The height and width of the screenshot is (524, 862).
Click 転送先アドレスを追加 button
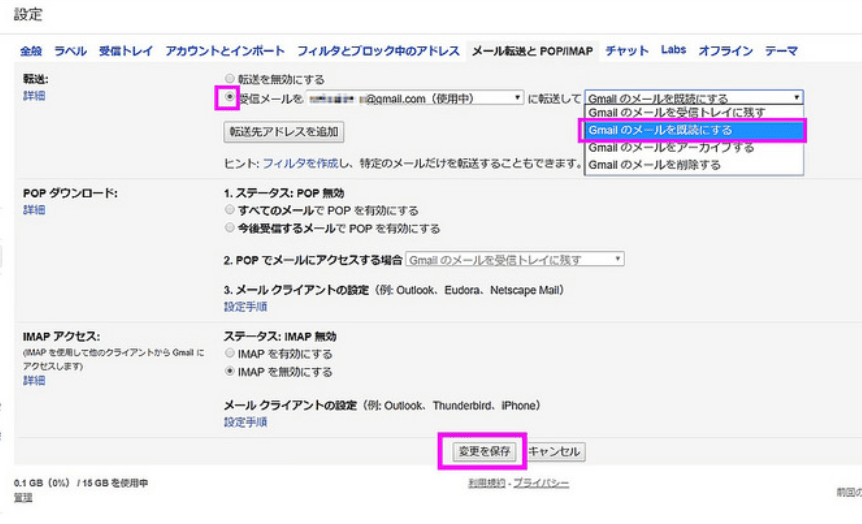[284, 132]
